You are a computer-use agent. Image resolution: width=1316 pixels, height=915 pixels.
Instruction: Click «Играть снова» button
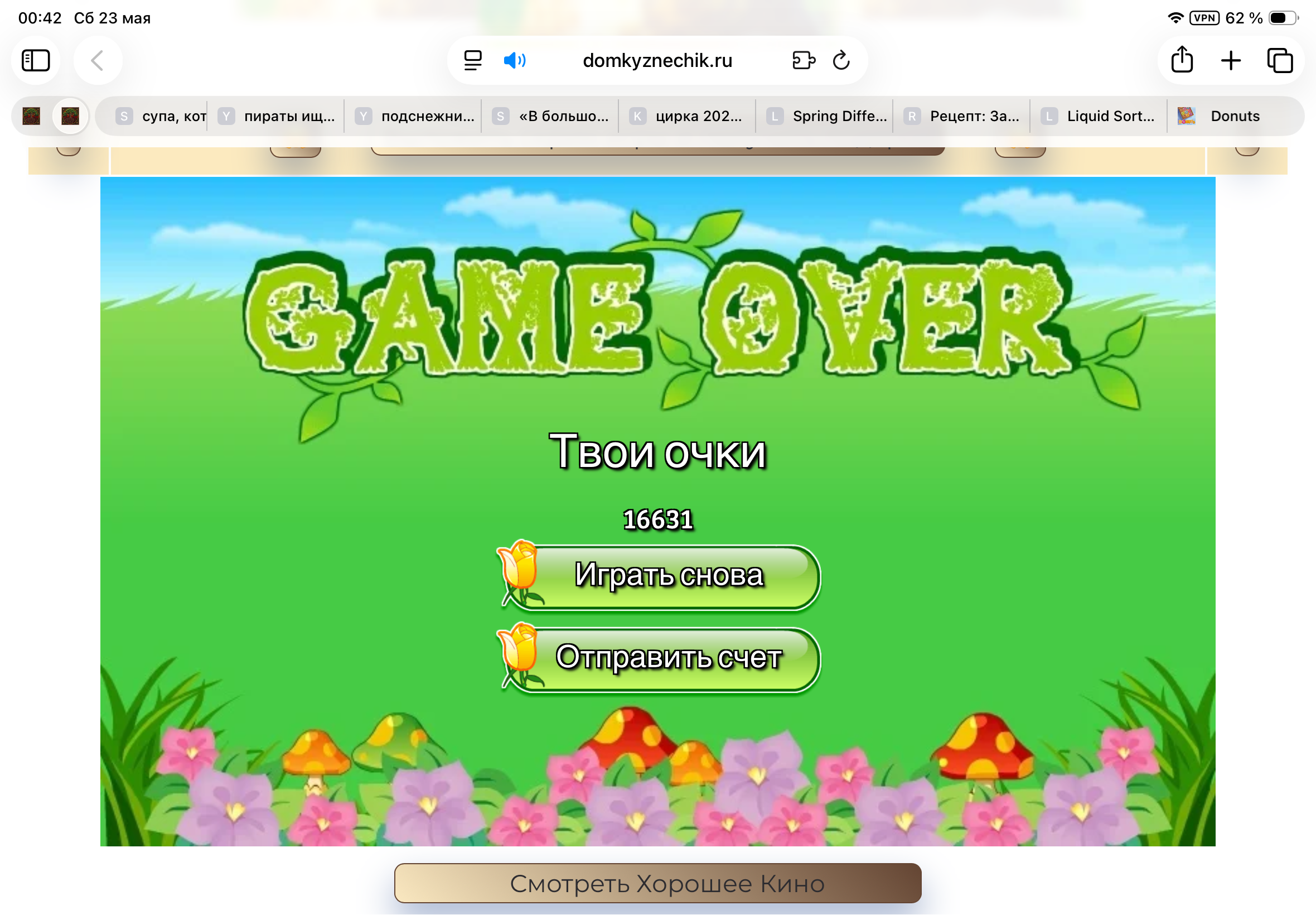click(x=659, y=576)
